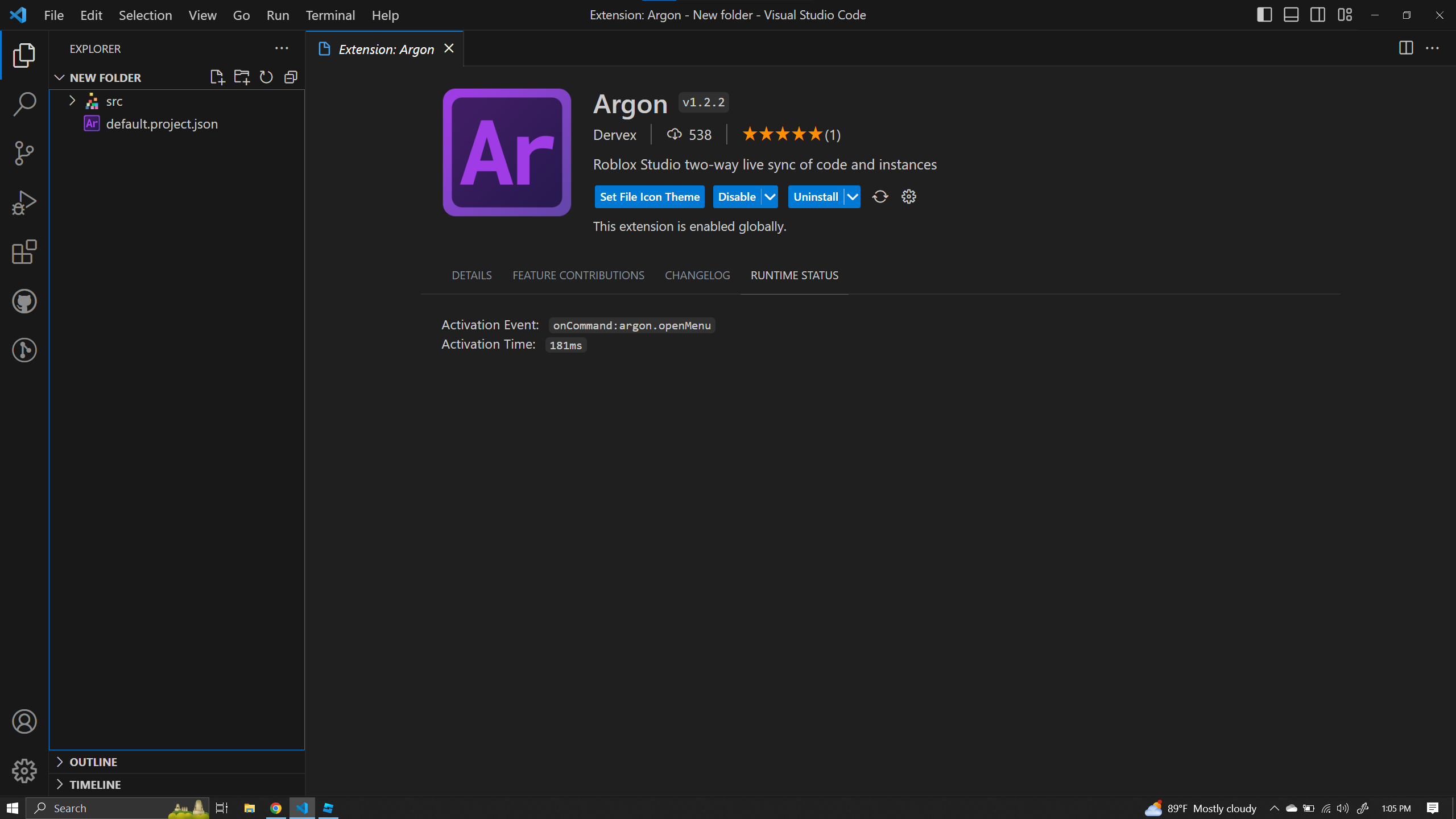Open the Search view in the activity bar

coord(24,104)
